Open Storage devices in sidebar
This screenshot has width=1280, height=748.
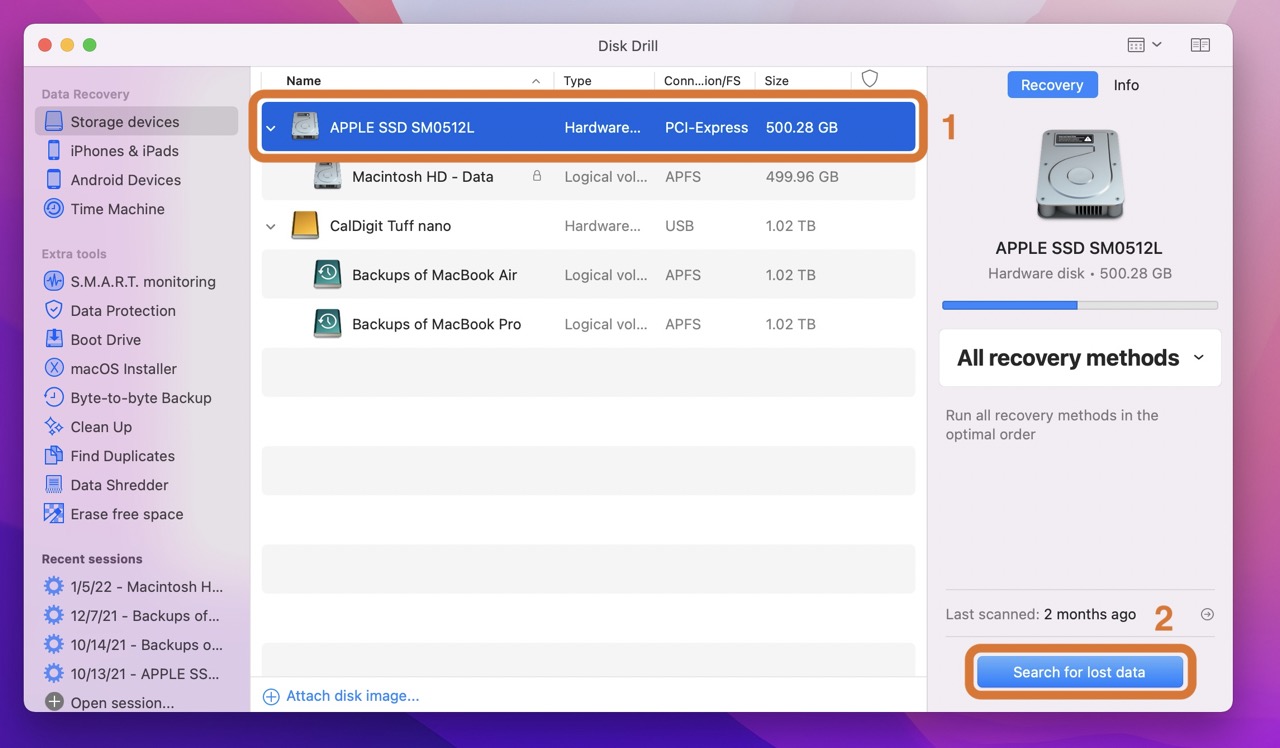136,122
